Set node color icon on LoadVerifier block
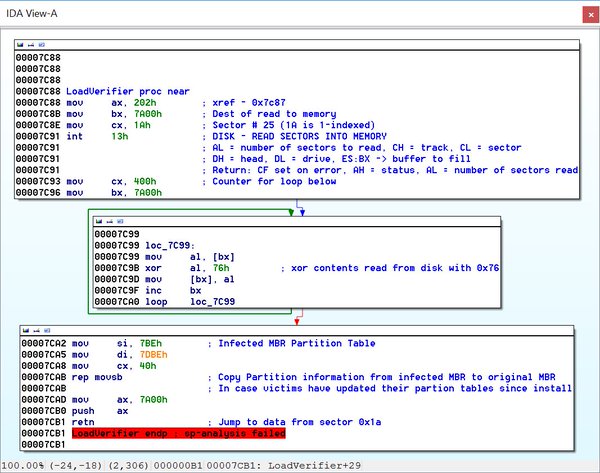This screenshot has width=600, height=473. (x=20, y=45)
